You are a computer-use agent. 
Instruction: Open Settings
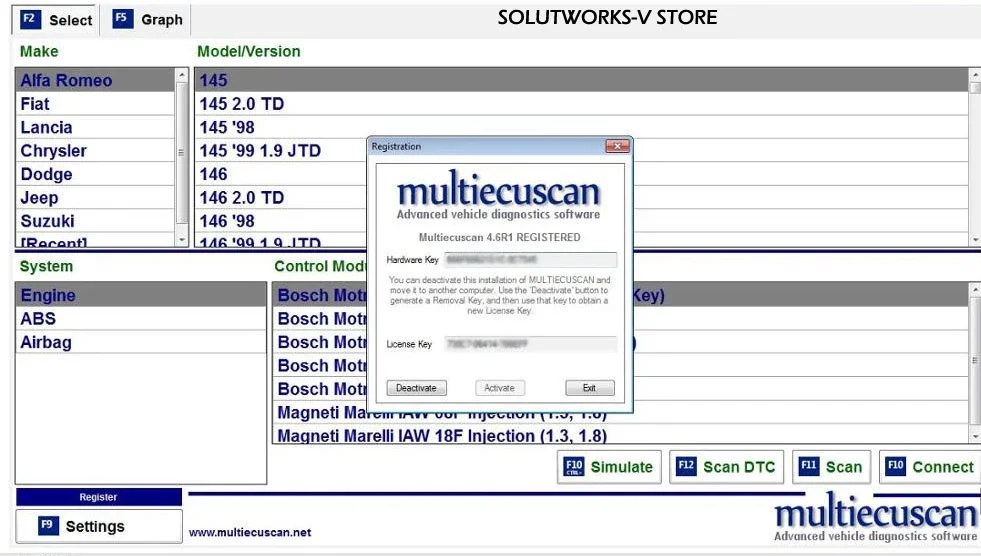99,526
